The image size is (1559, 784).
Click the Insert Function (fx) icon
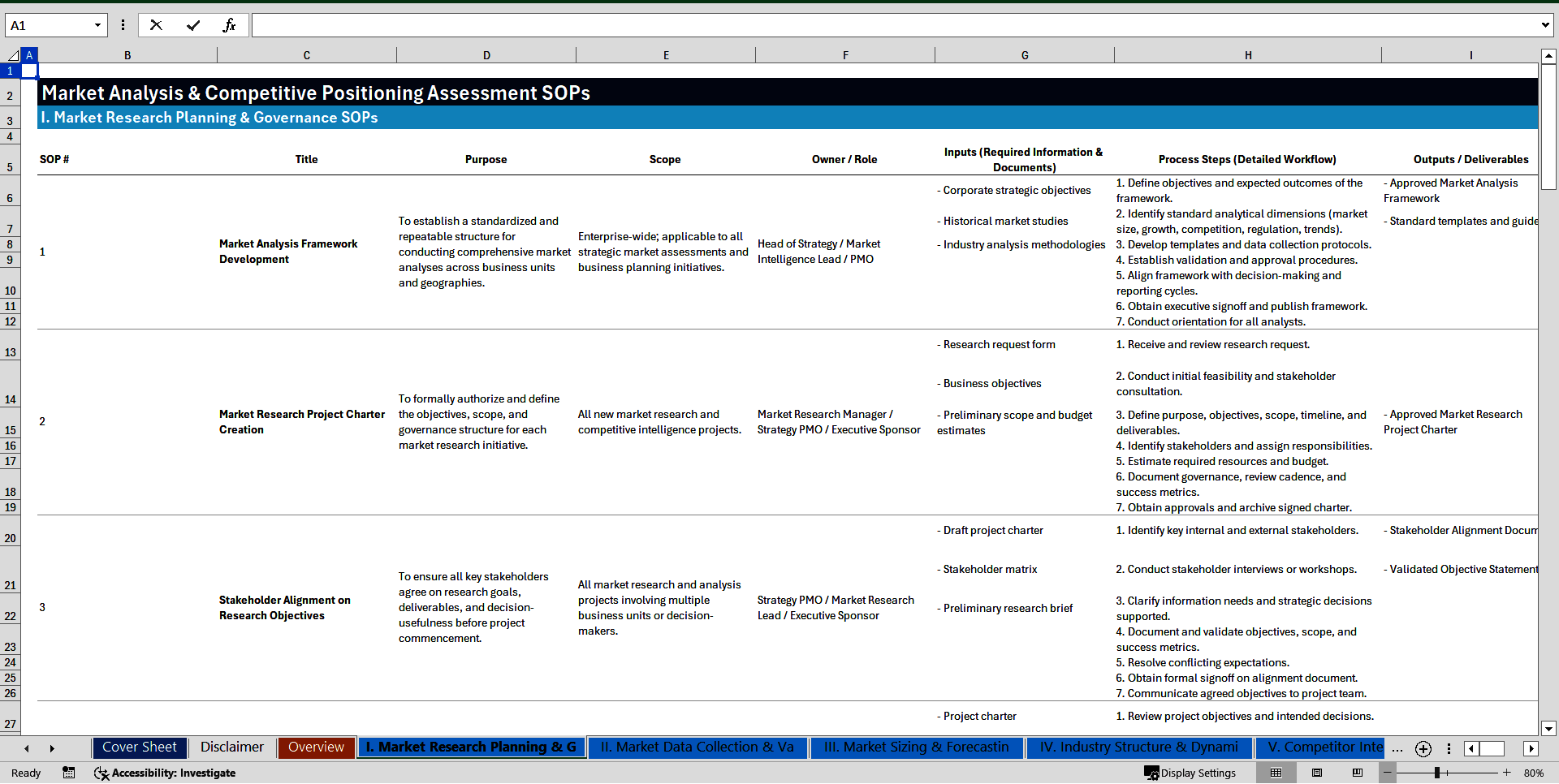[231, 25]
